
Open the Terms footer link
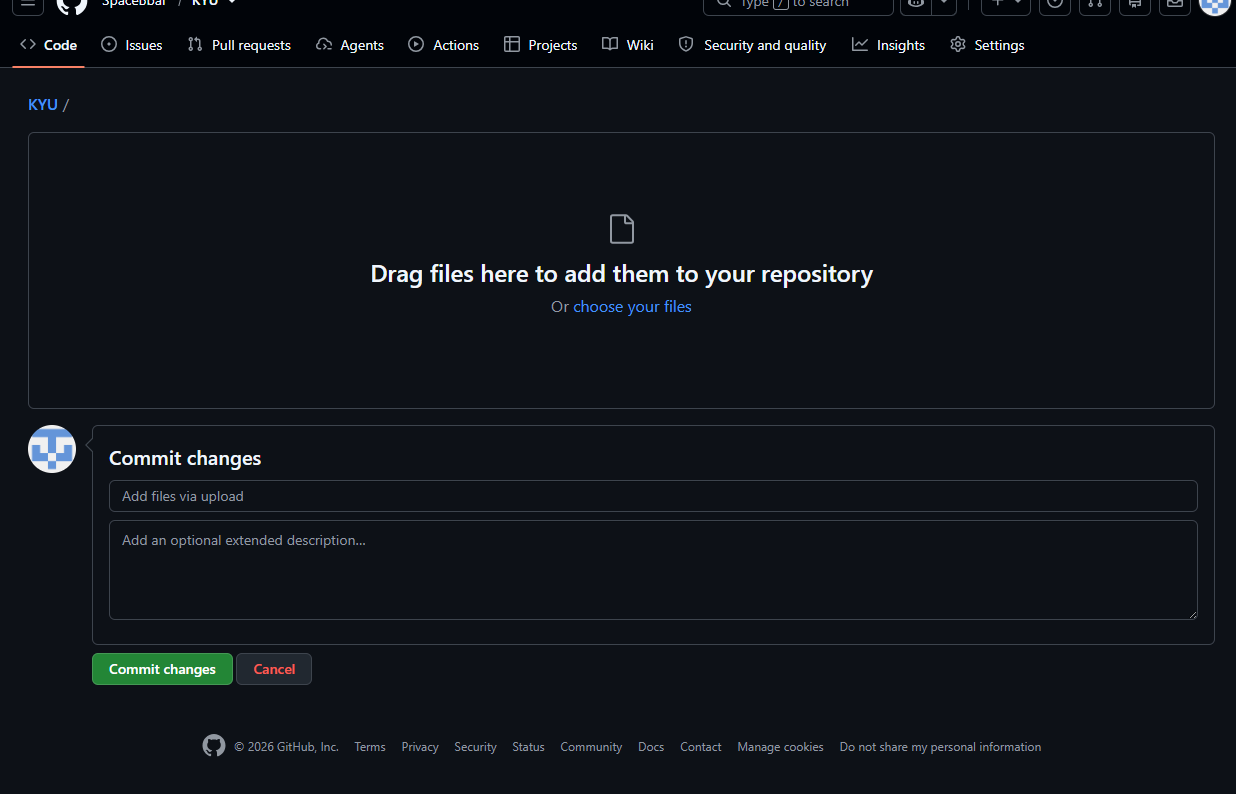pyautogui.click(x=370, y=747)
